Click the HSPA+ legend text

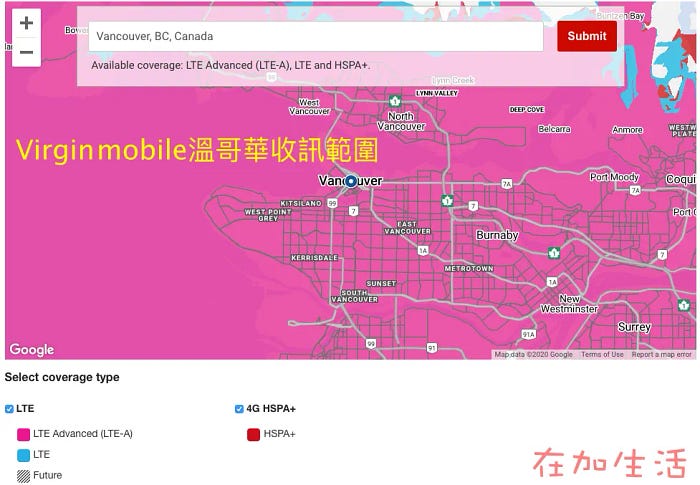click(279, 434)
